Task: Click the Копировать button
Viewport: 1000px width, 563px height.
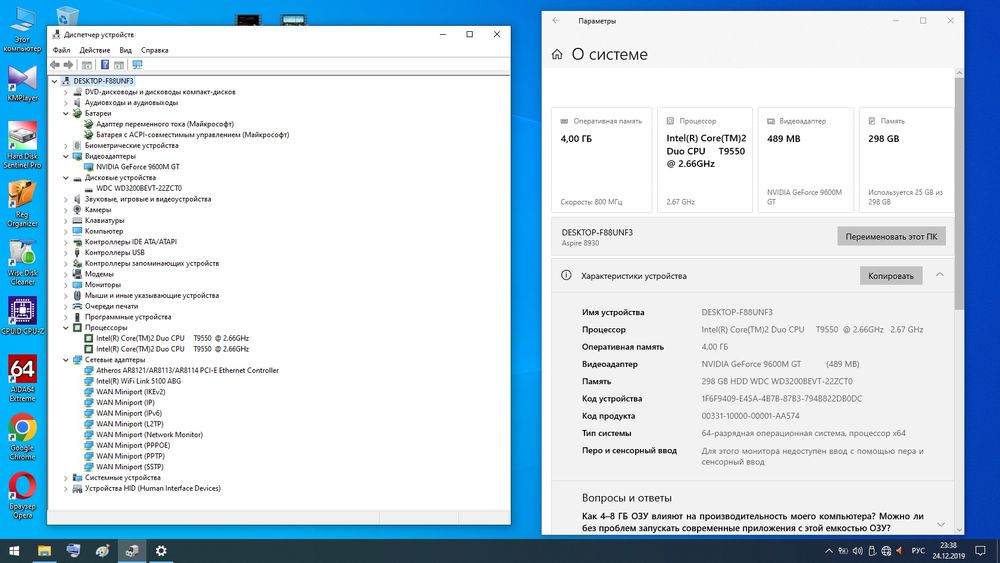Action: point(890,276)
